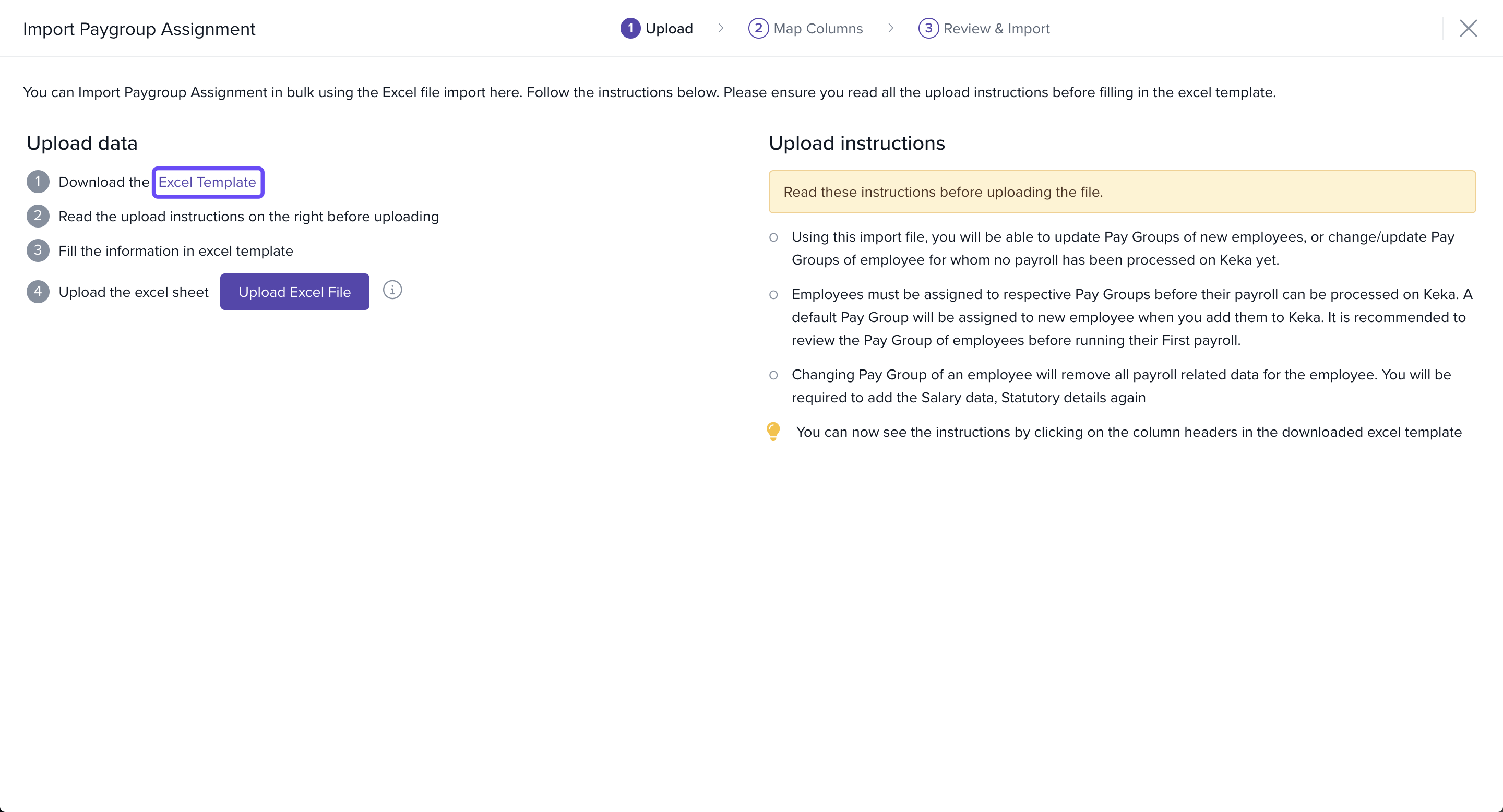Switch to the Map Columns step label

(x=818, y=29)
